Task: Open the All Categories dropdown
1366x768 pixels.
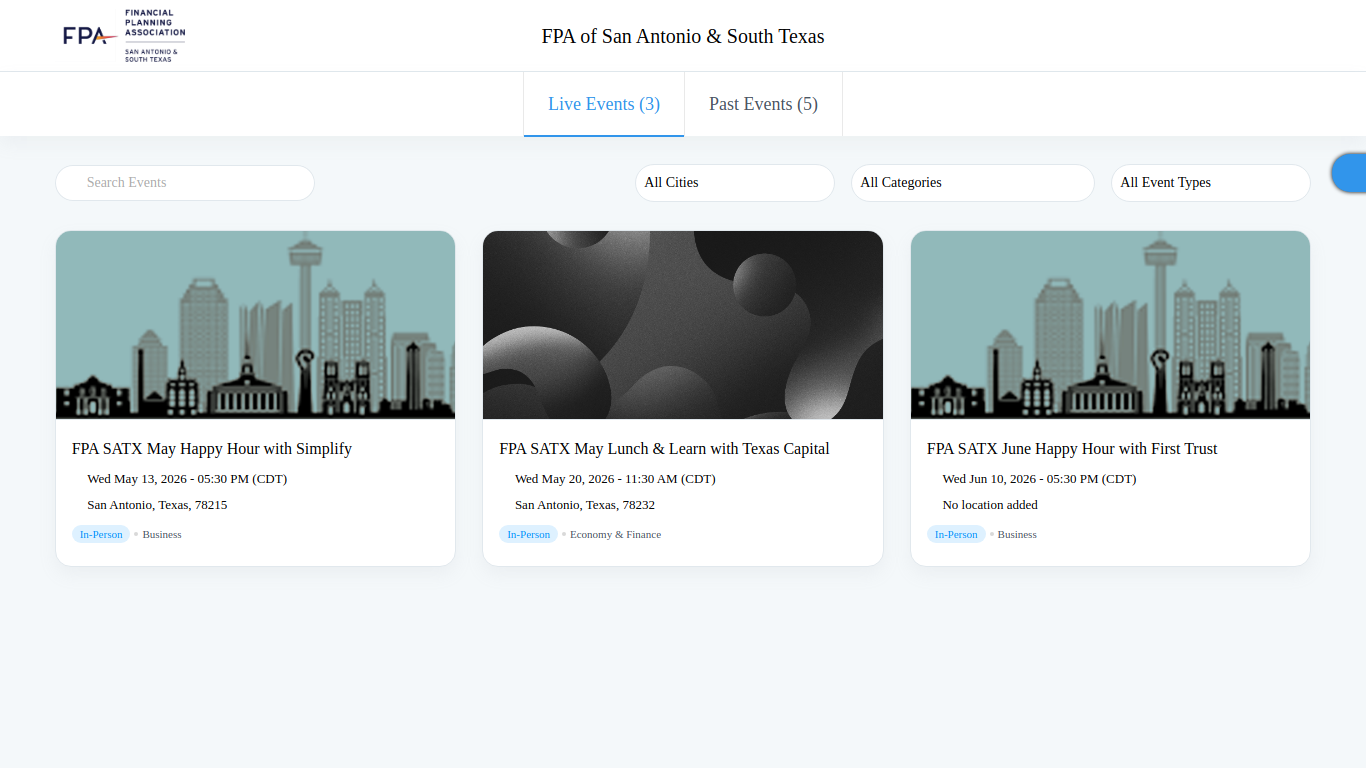Action: tap(973, 183)
